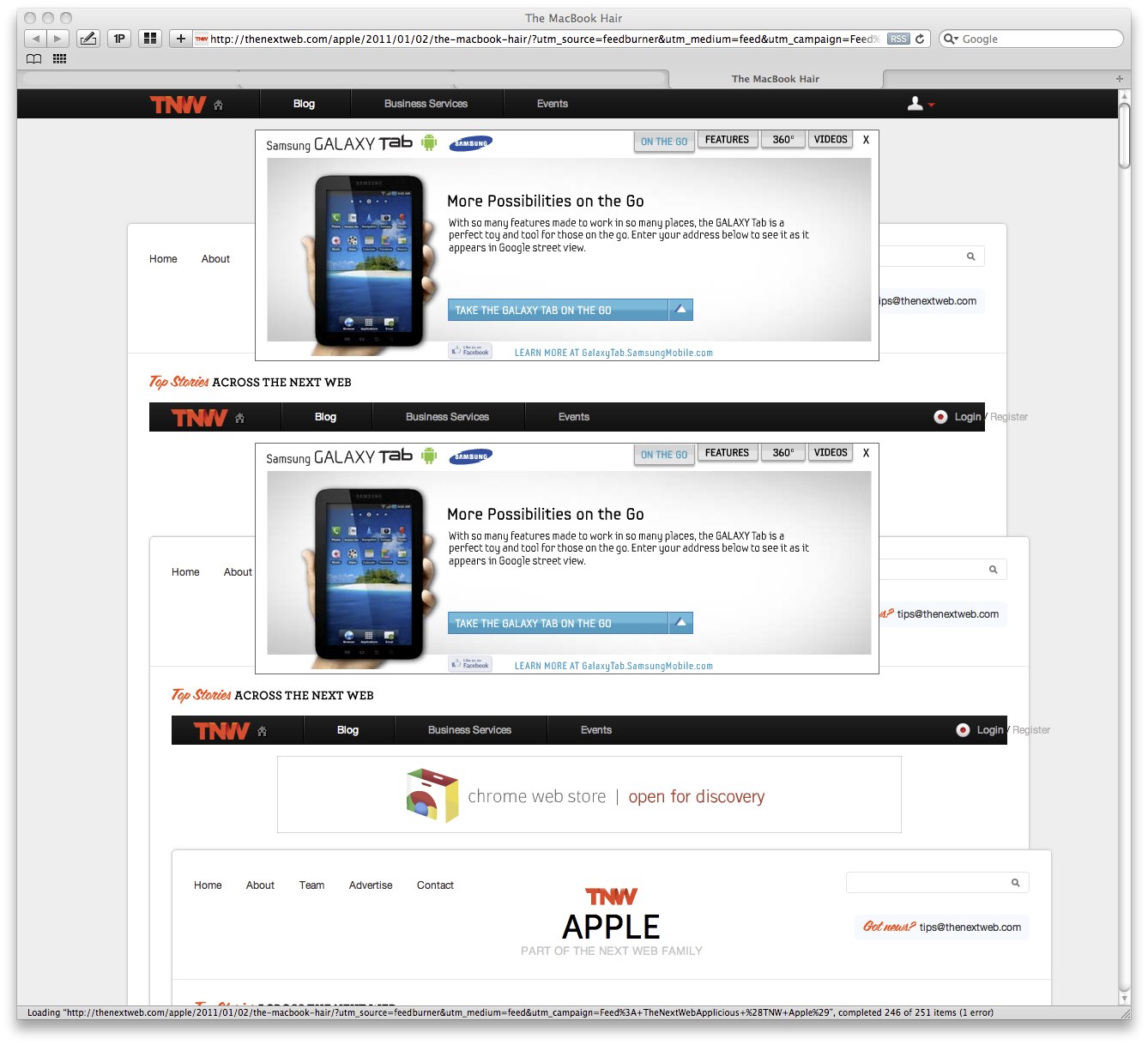
Task: Click Samsung oval logo in upper ad
Action: [x=471, y=143]
